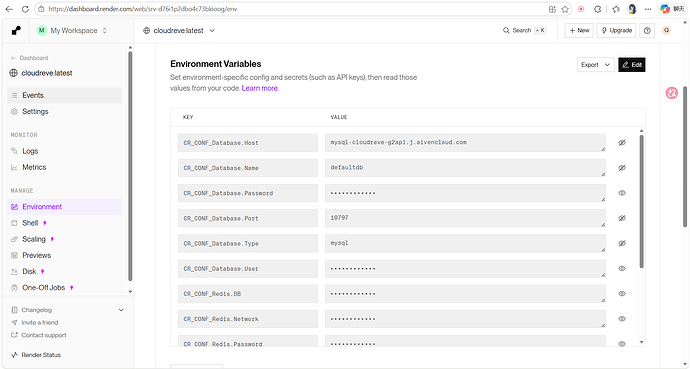Click Invite a friend
This screenshot has height=369, width=690.
click(35, 323)
